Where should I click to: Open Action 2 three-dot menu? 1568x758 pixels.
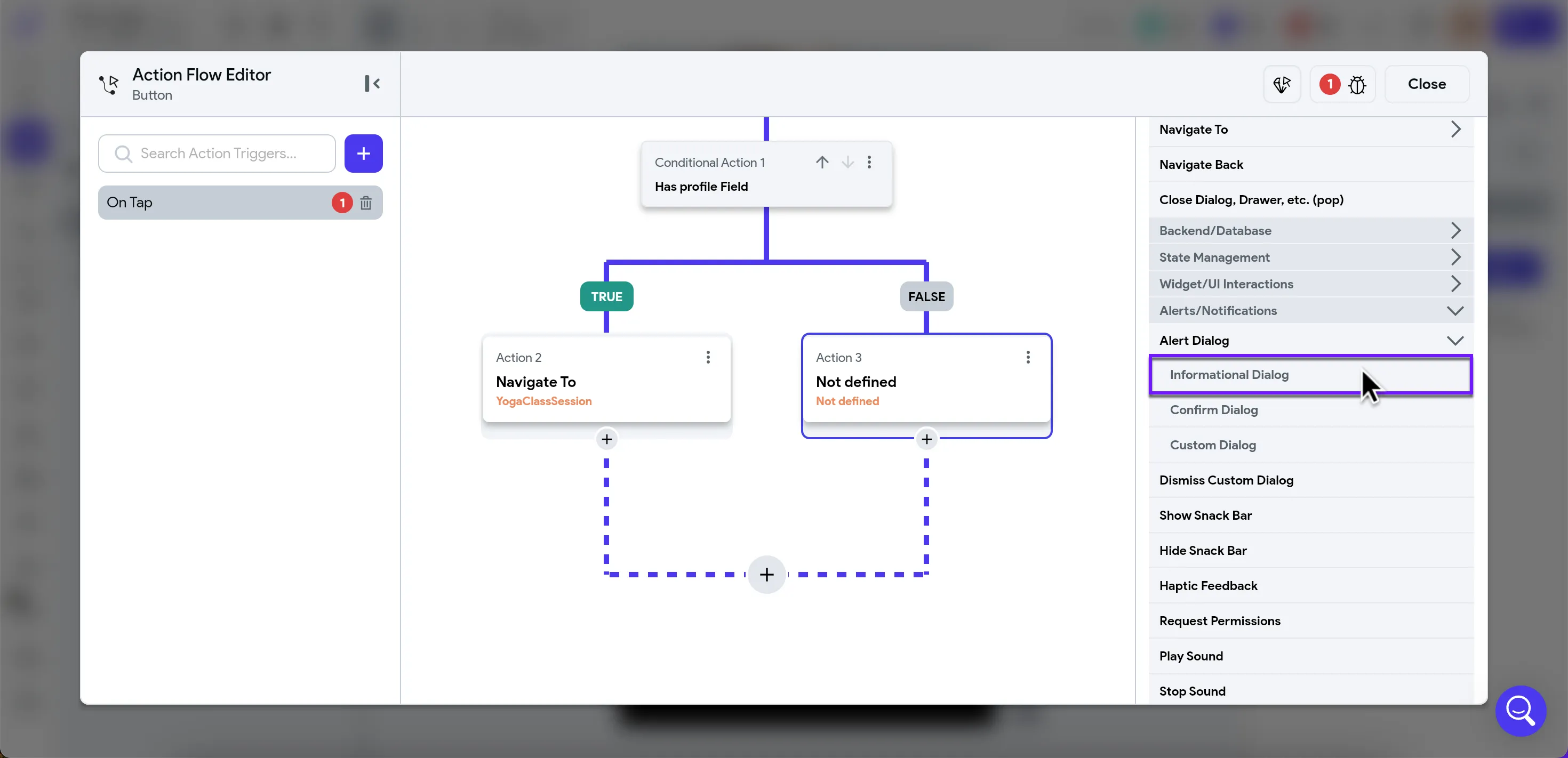[708, 357]
